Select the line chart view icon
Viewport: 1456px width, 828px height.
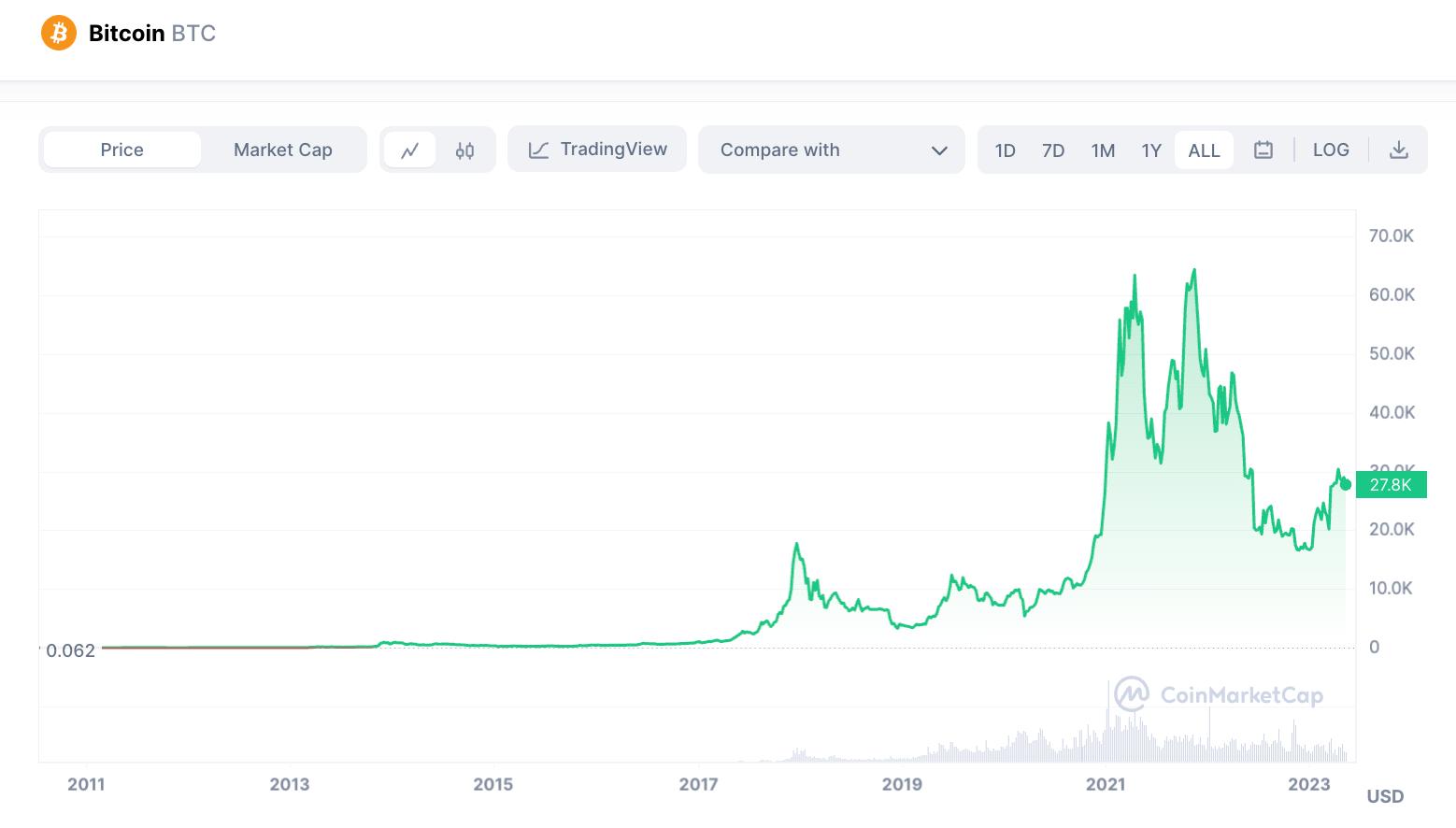409,150
